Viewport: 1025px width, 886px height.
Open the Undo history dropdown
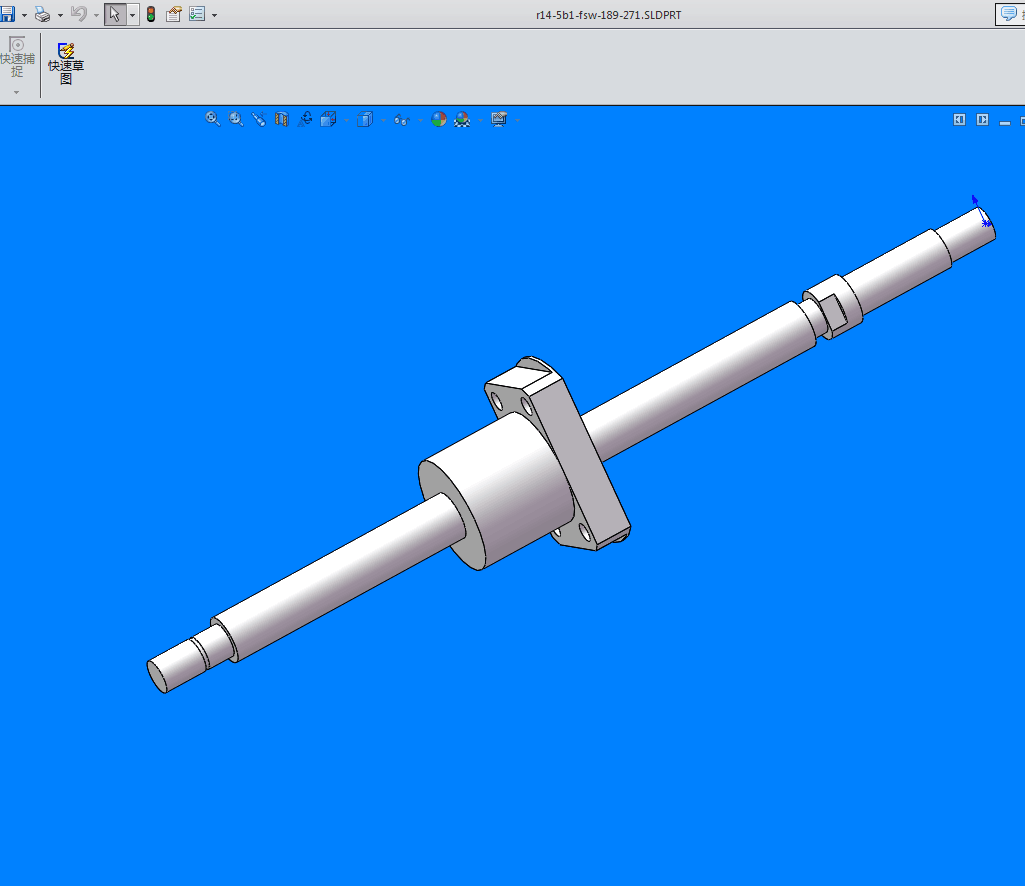[95, 14]
